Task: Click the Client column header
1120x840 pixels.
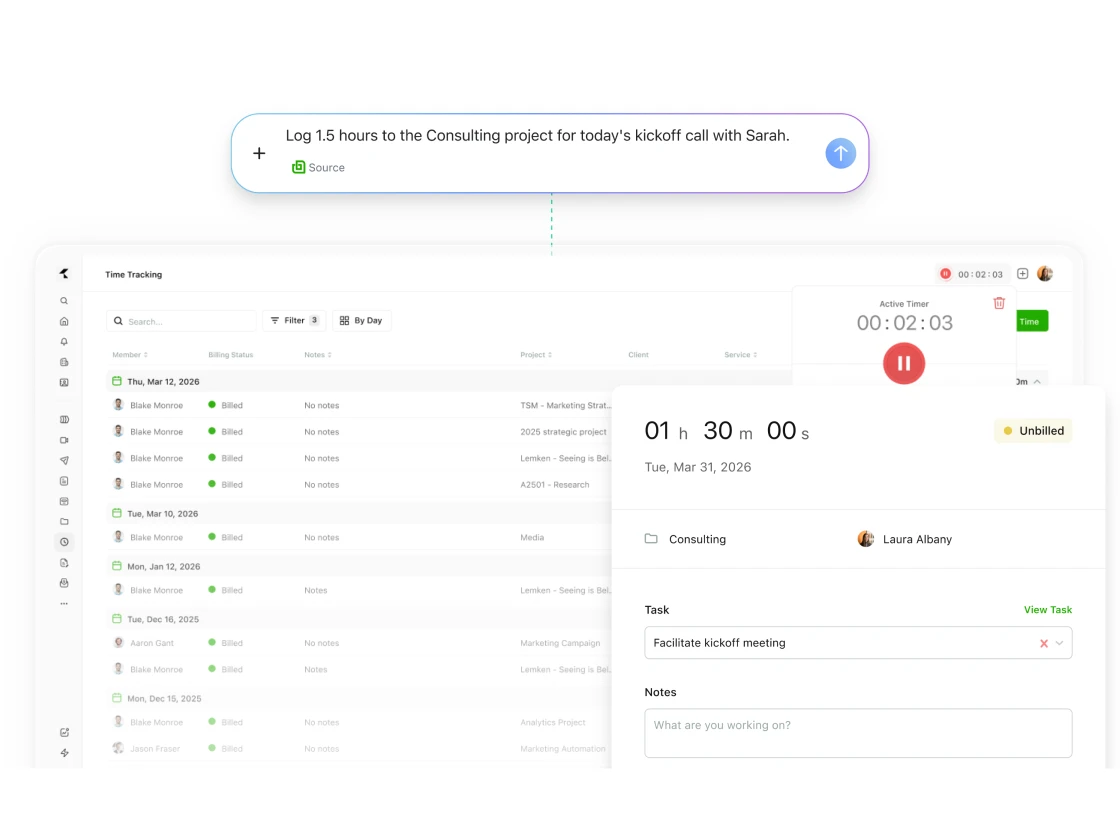Action: [639, 355]
